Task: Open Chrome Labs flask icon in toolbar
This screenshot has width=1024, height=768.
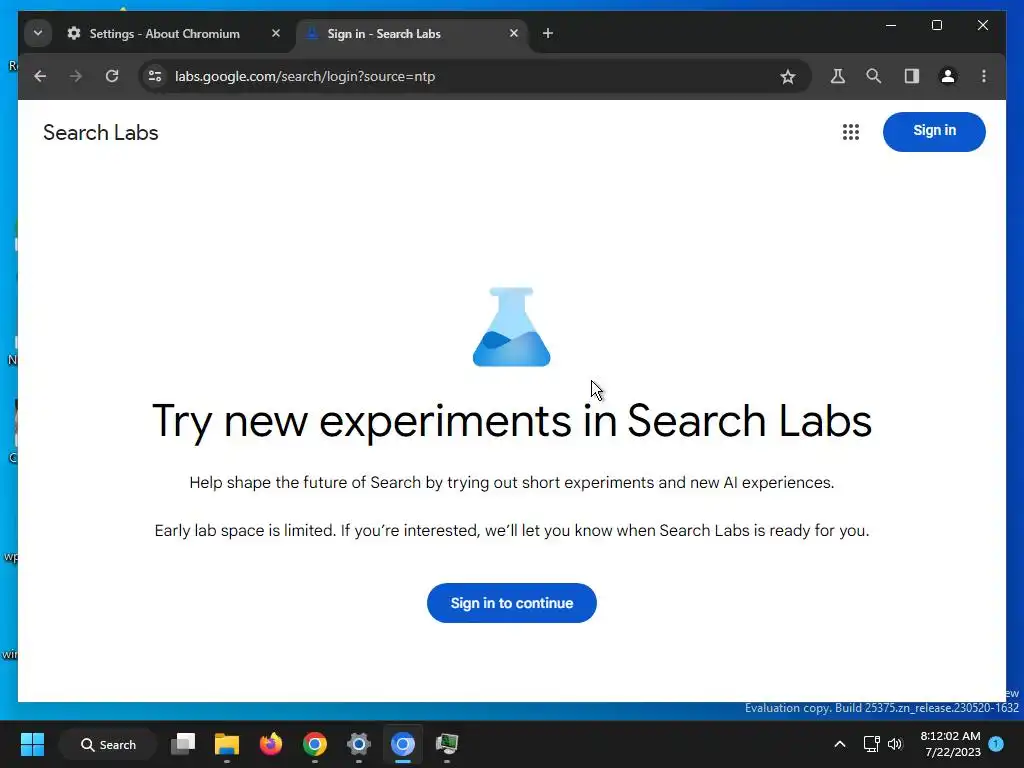Action: 837,76
